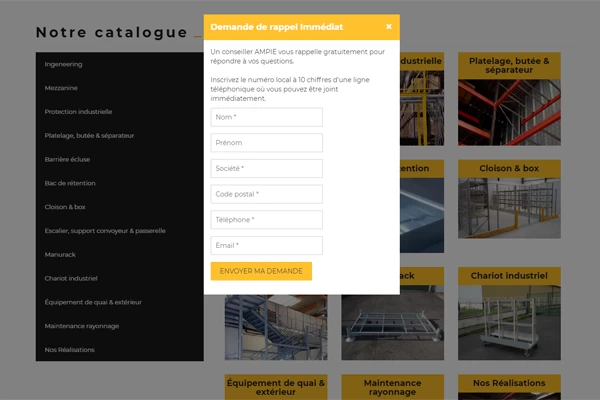Open Mezzanine in the catalogue sidebar
The width and height of the screenshot is (600, 400).
coord(61,88)
